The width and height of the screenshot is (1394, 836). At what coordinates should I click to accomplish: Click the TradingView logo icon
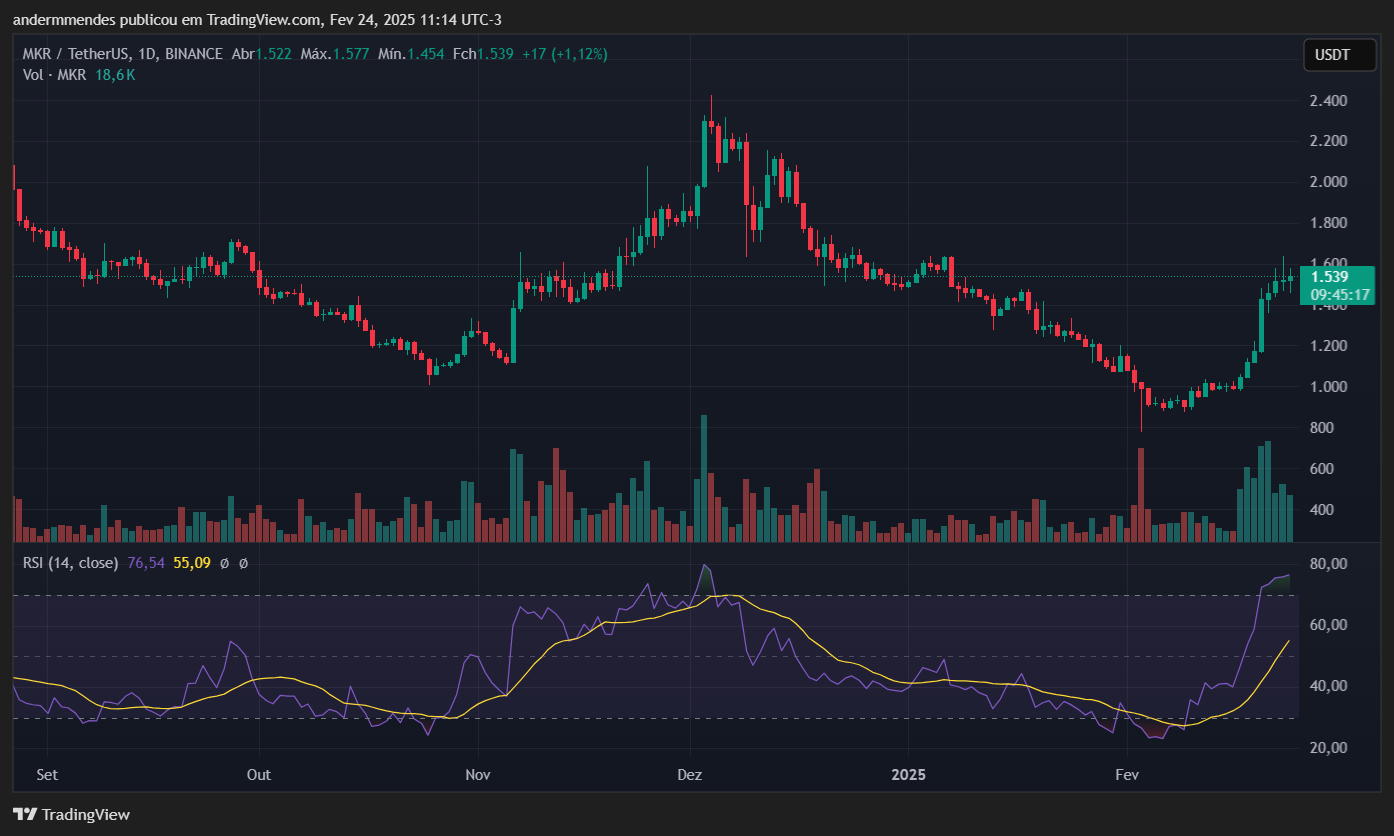click(x=25, y=815)
